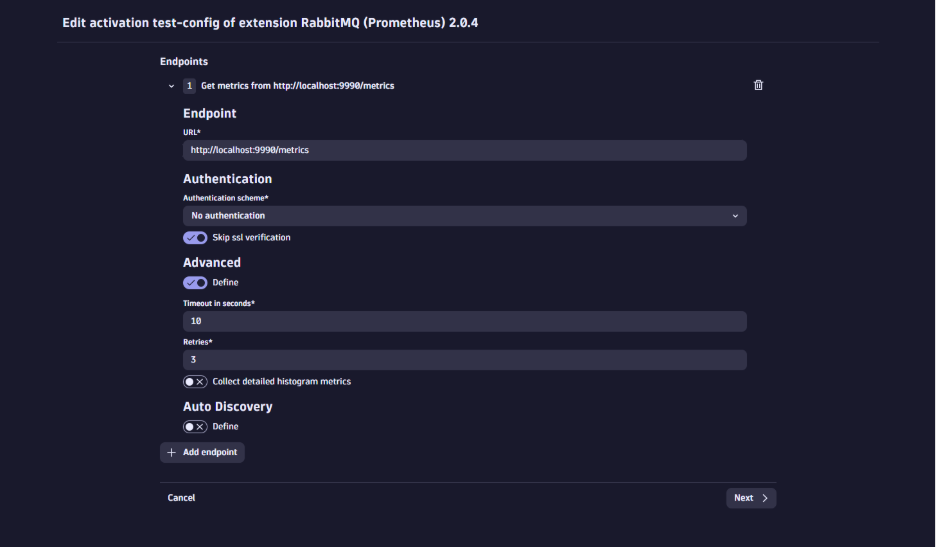The height and width of the screenshot is (547, 936).
Task: Enable the Auto Discovery Define toggle
Action: coord(195,427)
